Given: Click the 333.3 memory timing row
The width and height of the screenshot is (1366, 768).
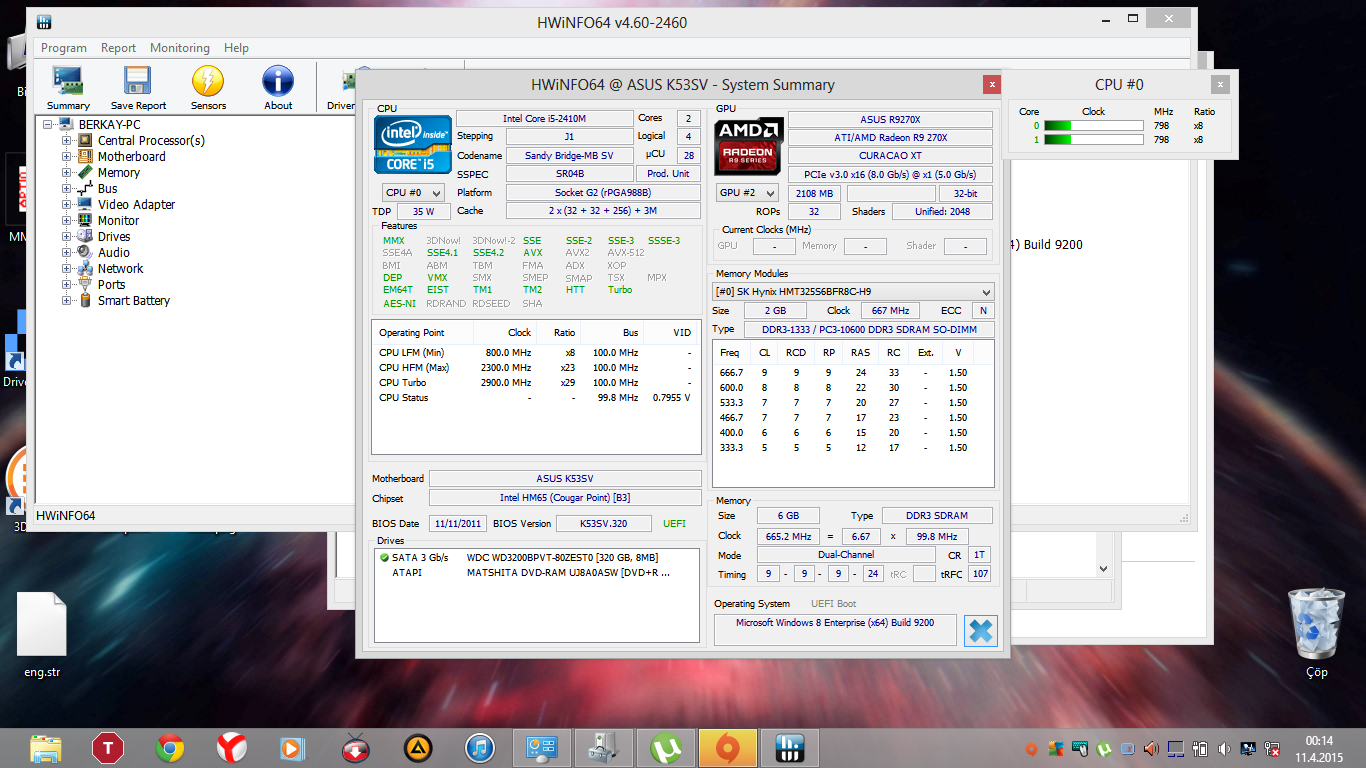Looking at the screenshot, I should point(853,447).
